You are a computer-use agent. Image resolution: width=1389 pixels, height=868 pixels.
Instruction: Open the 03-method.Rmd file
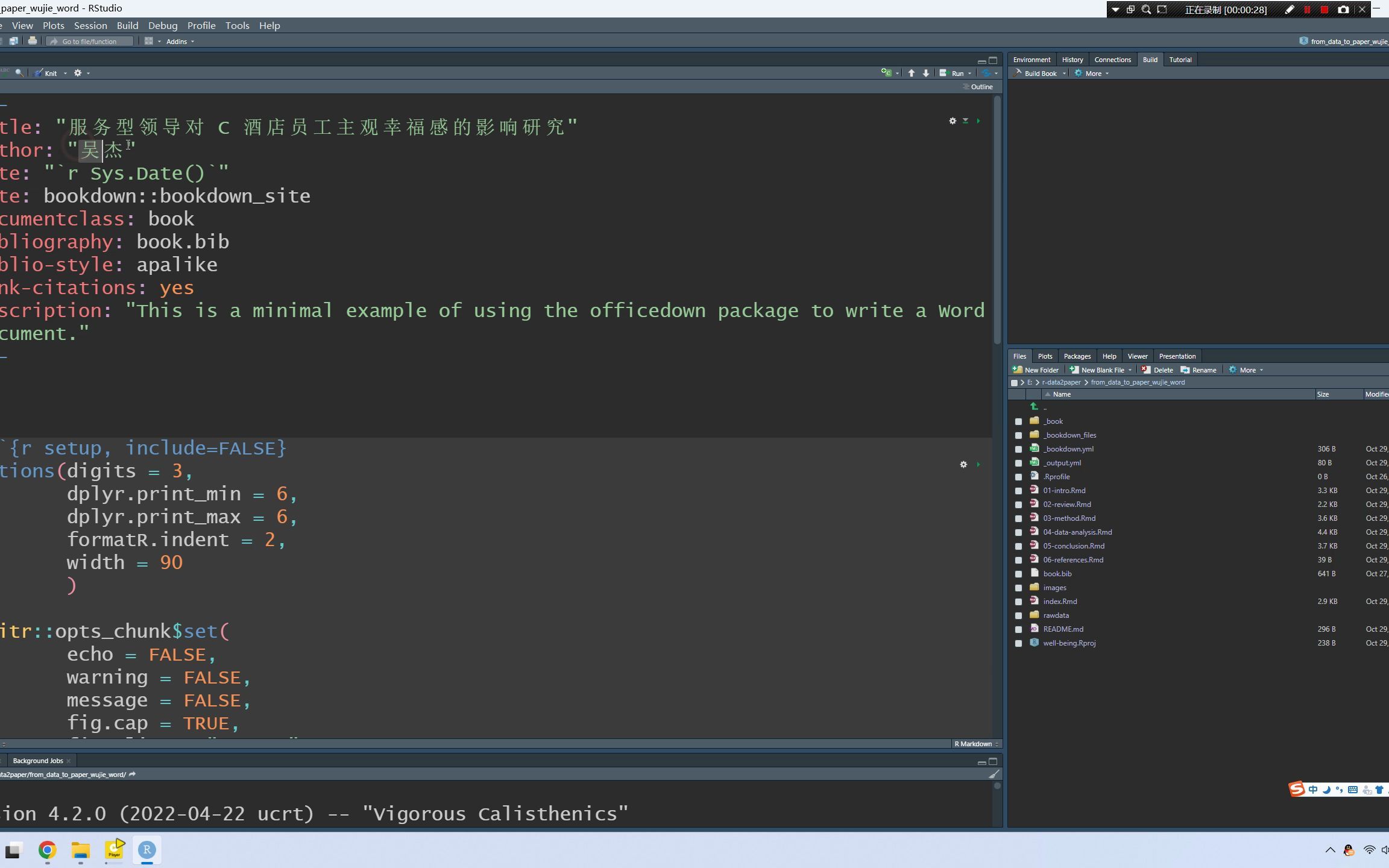pos(1067,517)
